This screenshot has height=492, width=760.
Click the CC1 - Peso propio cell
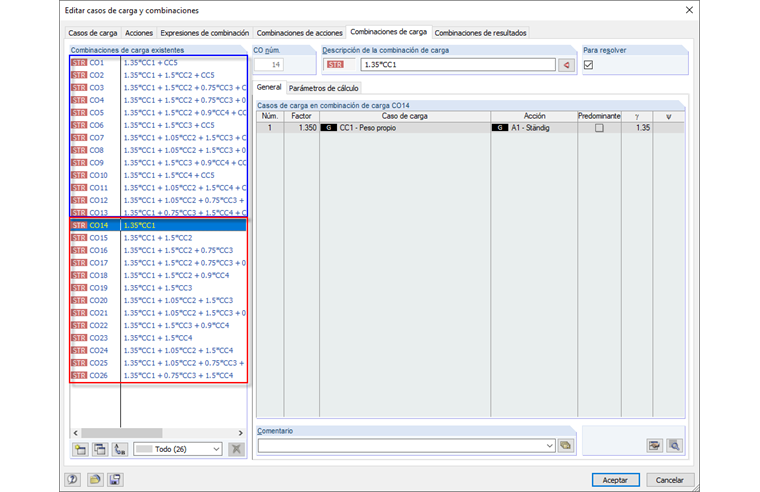(405, 128)
